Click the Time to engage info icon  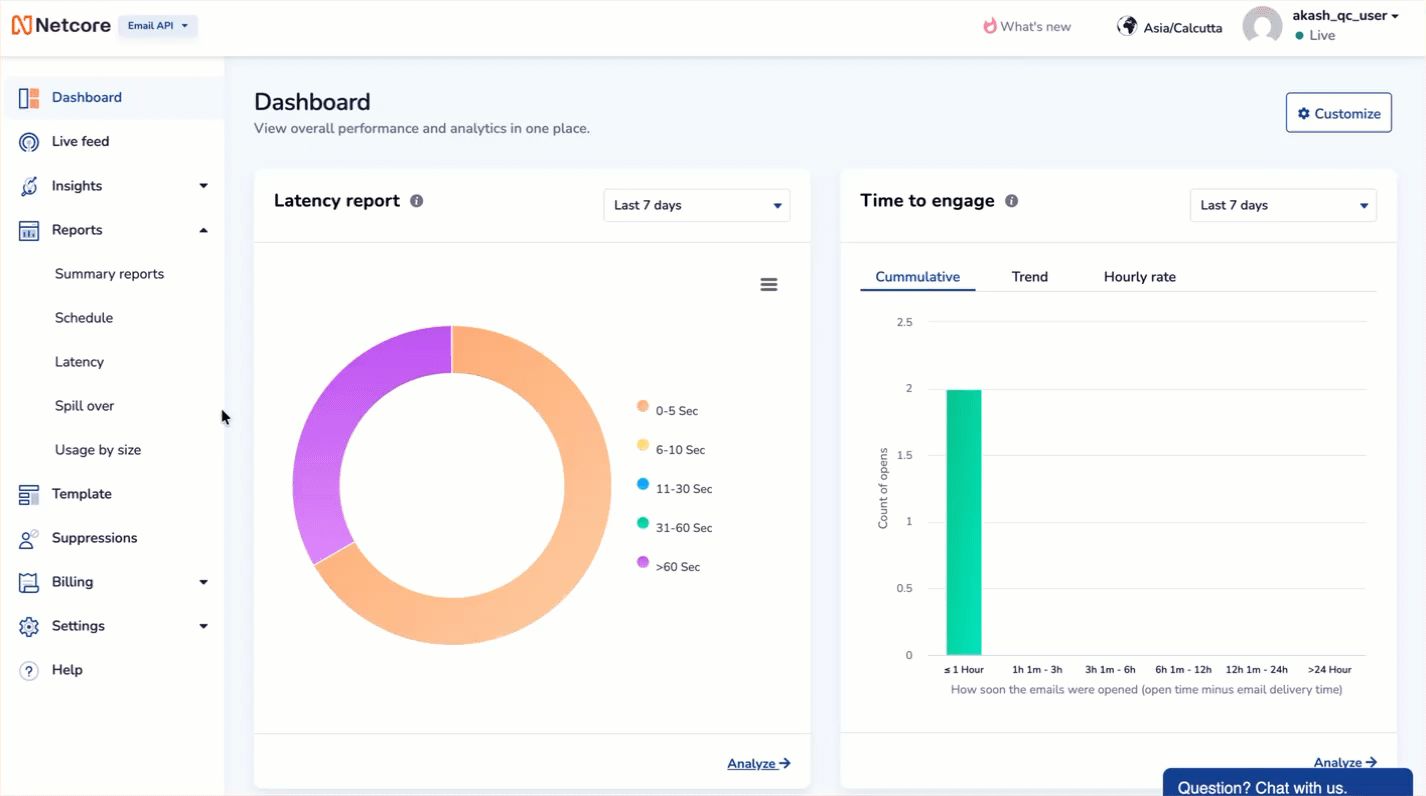point(1011,201)
